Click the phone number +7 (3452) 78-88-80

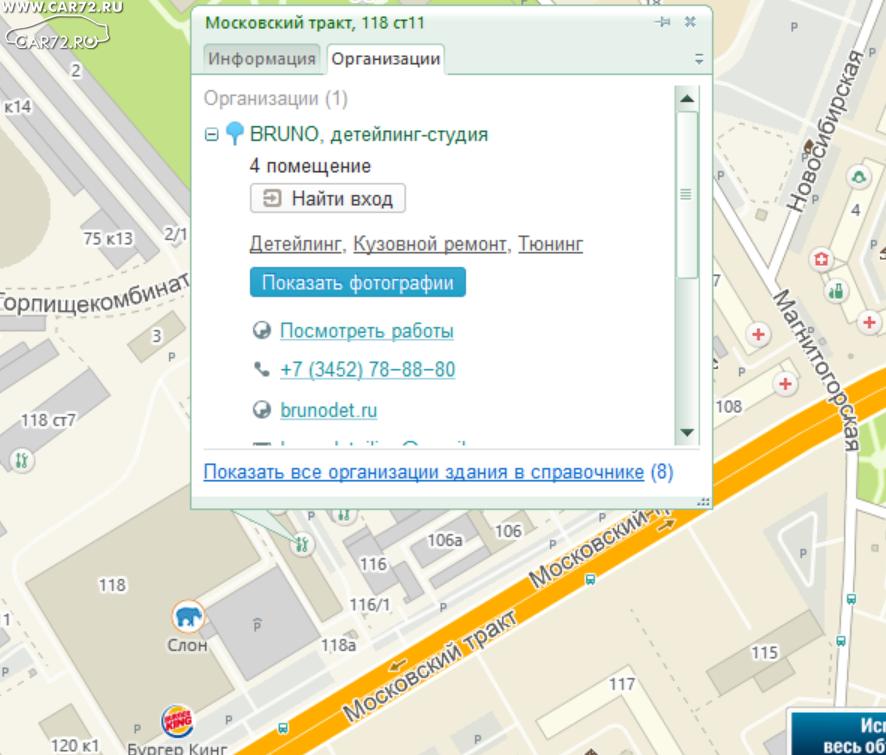(367, 370)
